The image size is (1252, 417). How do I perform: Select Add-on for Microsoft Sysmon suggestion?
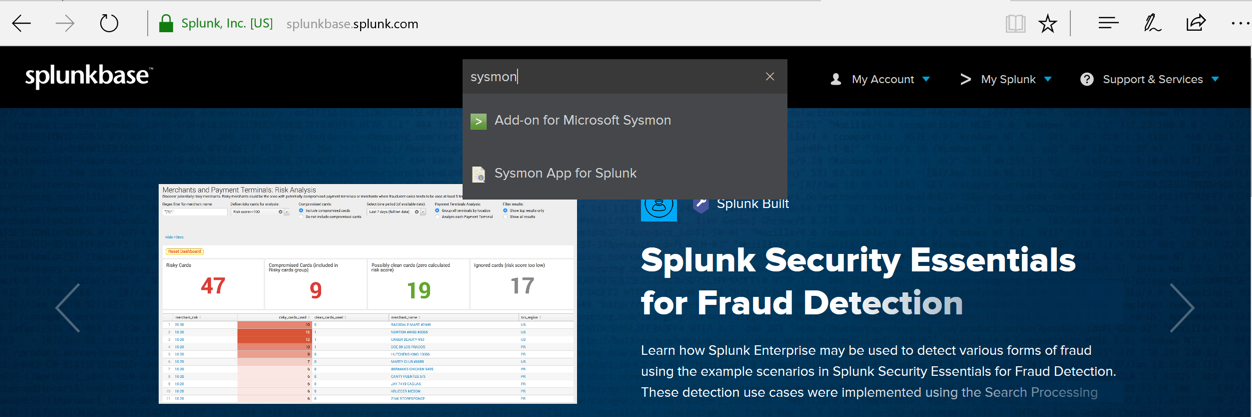point(582,120)
